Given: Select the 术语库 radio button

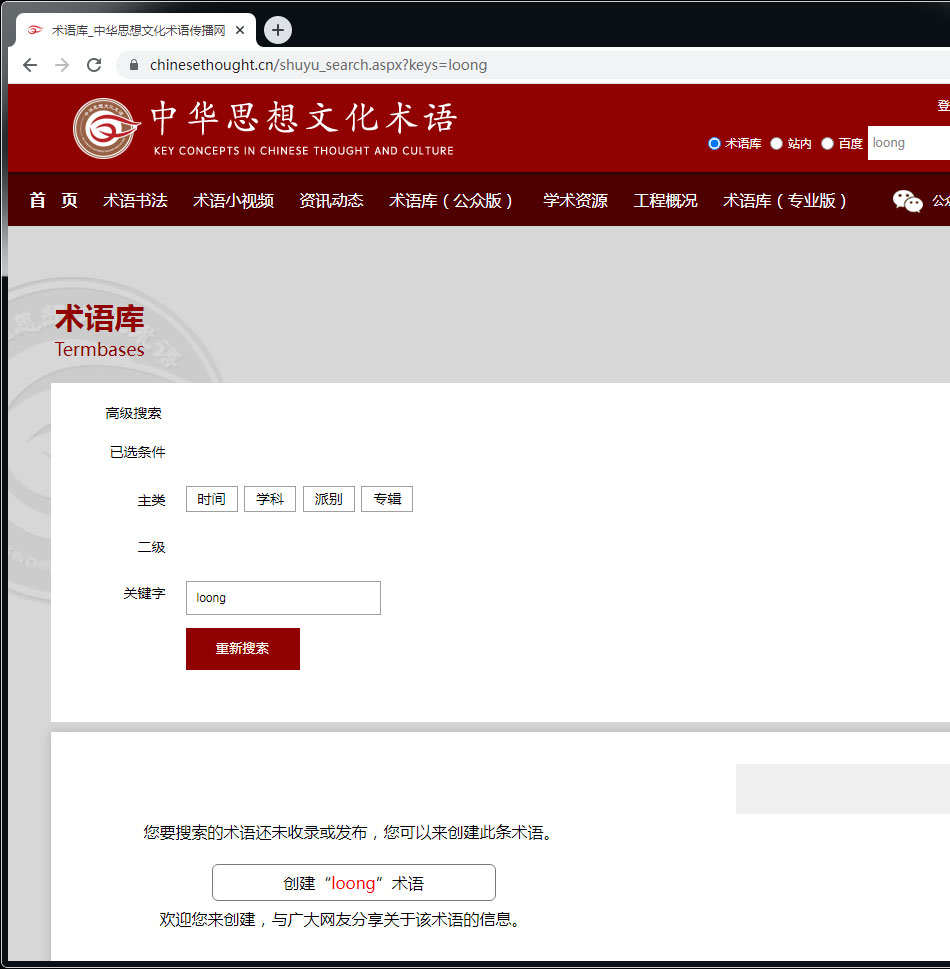Looking at the screenshot, I should point(714,143).
